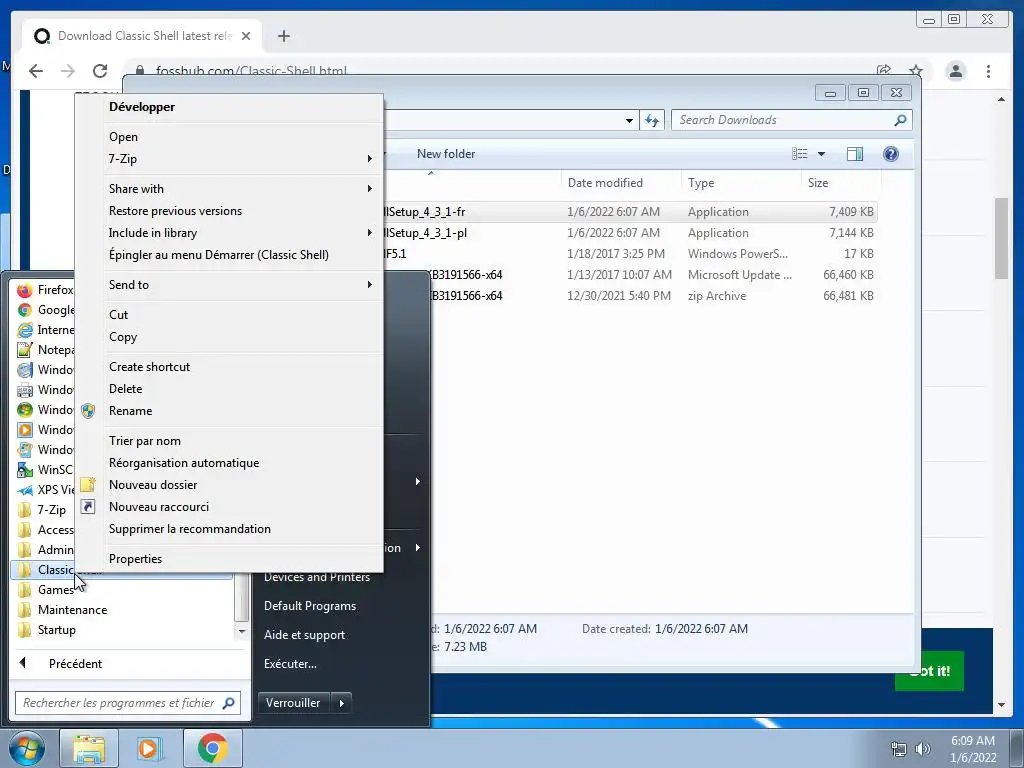Toggle the Explorer preview pane icon

(x=855, y=154)
